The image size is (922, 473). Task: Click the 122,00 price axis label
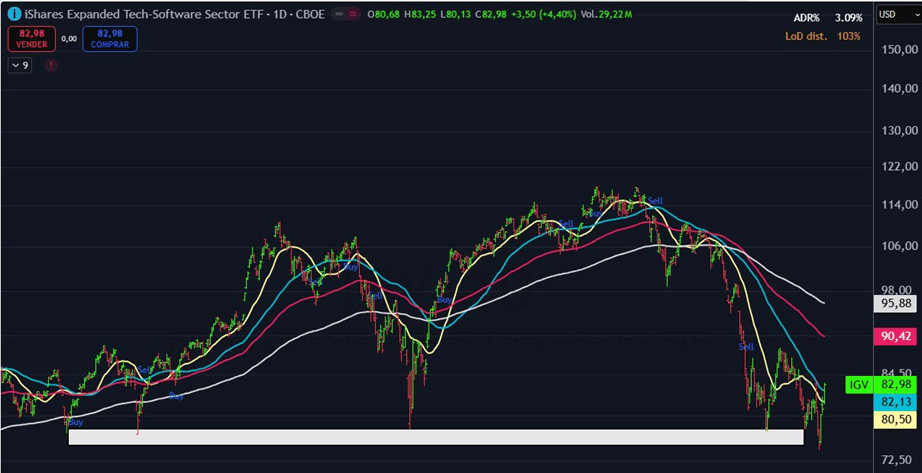(901, 167)
